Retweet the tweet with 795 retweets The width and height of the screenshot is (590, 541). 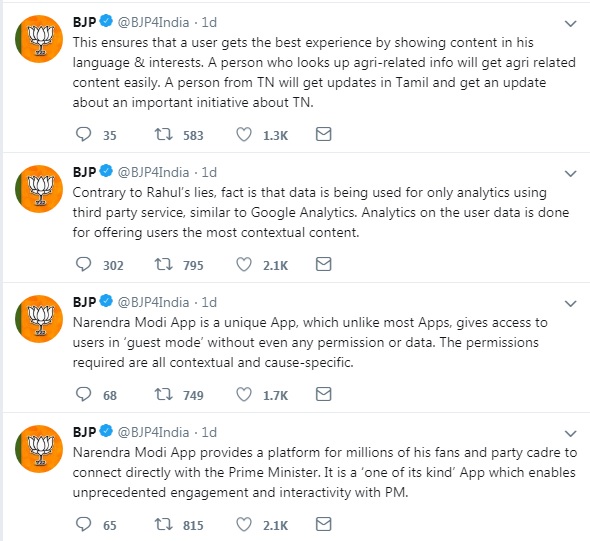[164, 264]
